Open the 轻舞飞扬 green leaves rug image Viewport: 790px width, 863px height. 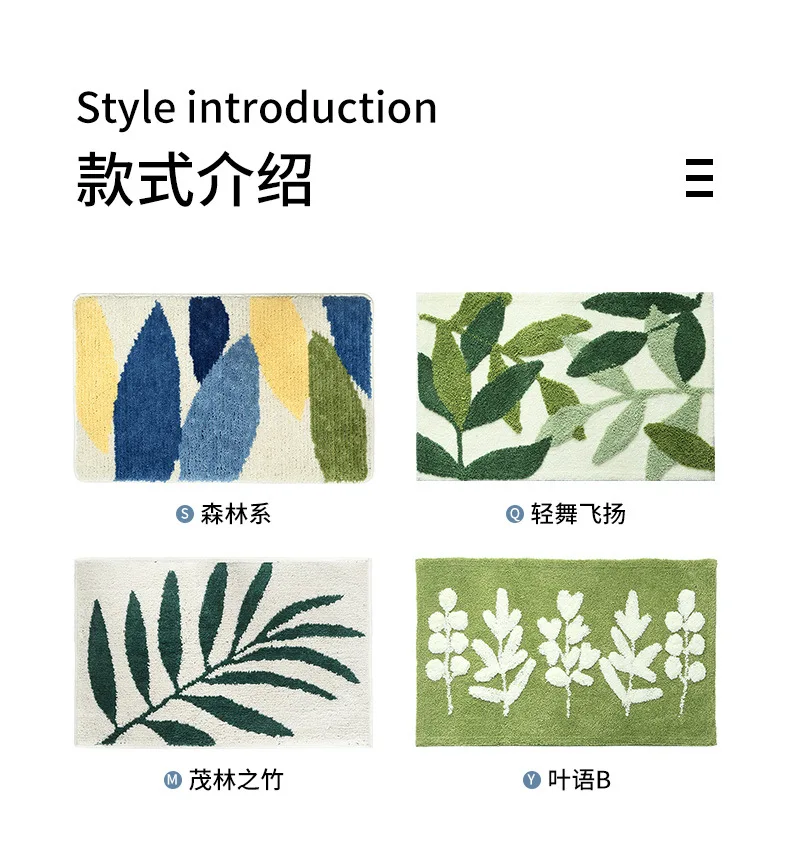click(565, 386)
